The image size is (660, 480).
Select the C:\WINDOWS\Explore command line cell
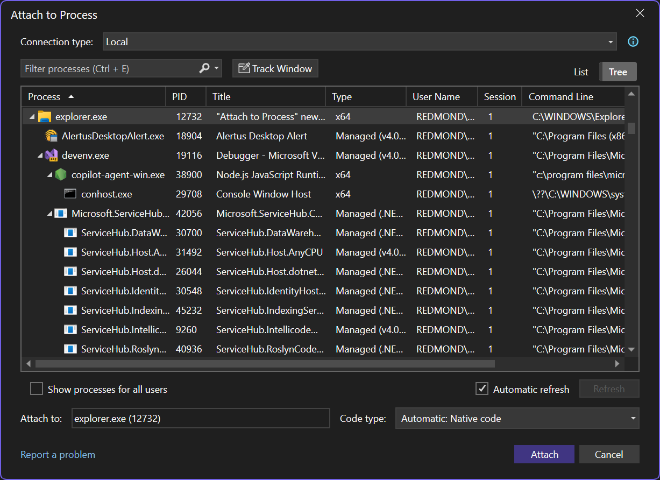point(578,117)
